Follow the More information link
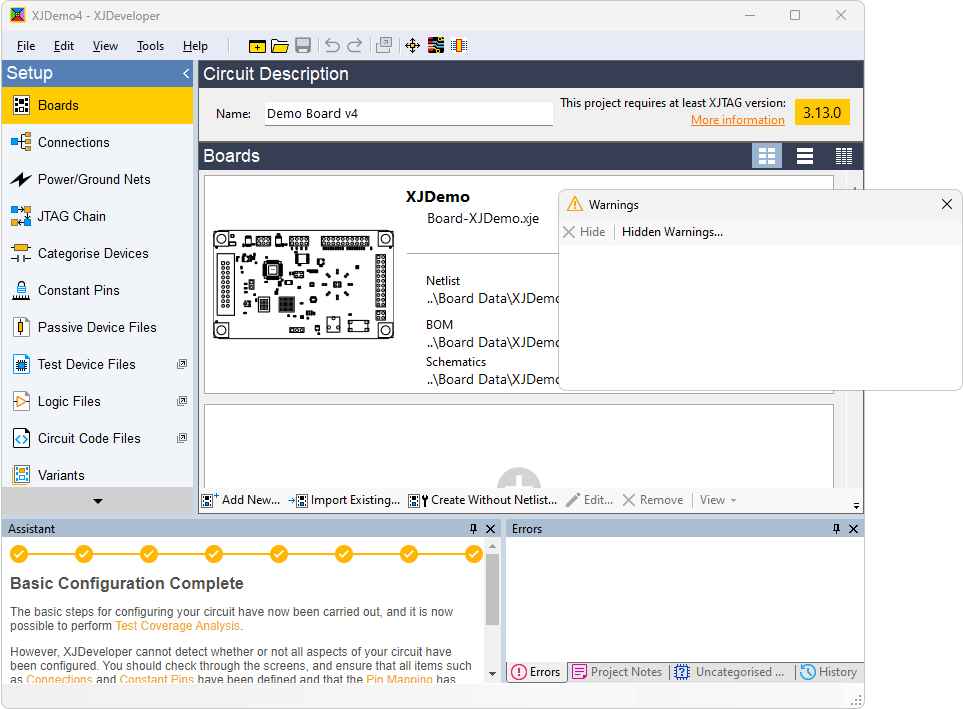This screenshot has height=709, width=963. pyautogui.click(x=737, y=120)
